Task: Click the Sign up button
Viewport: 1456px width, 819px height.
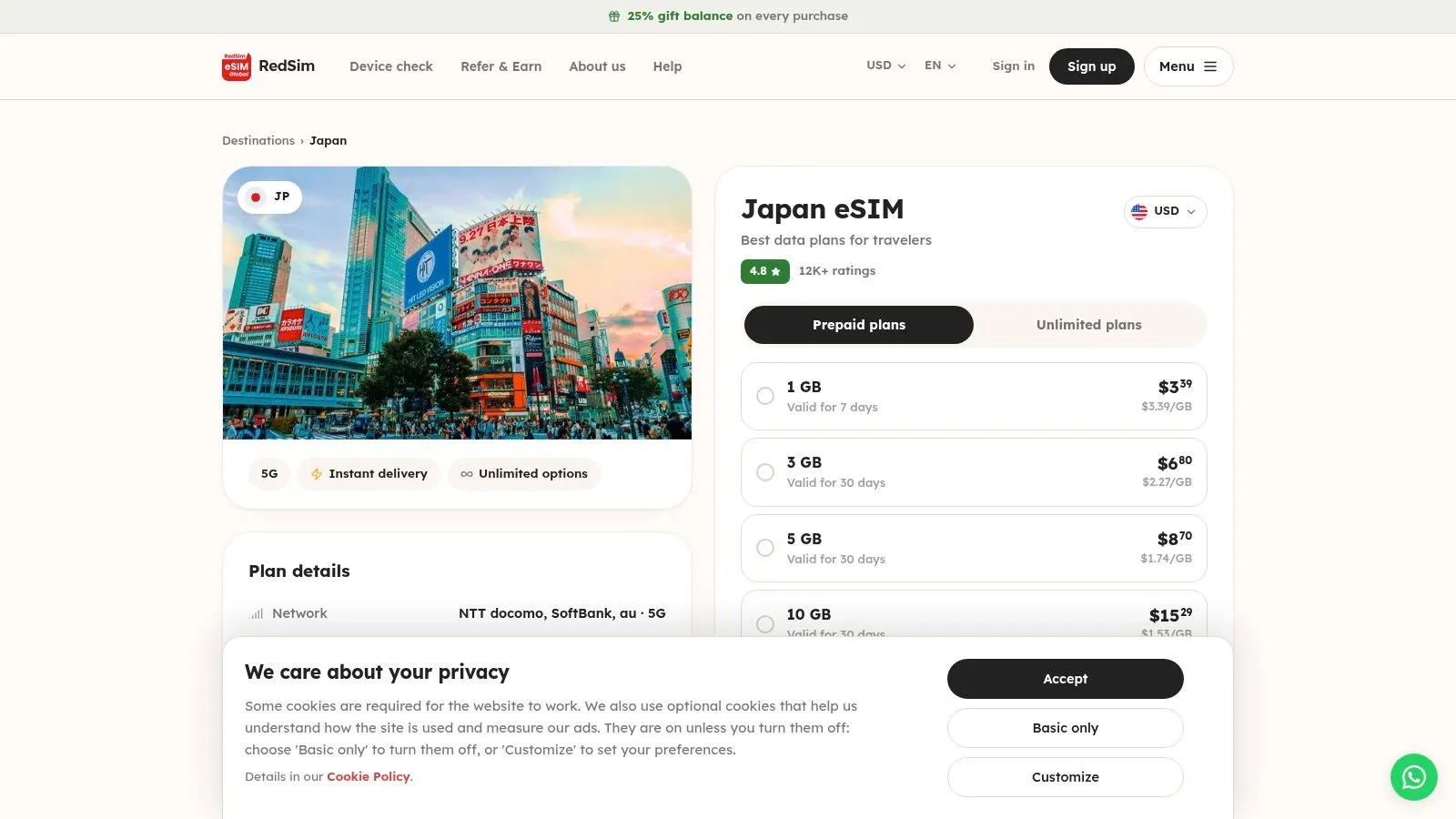Action: tap(1091, 66)
